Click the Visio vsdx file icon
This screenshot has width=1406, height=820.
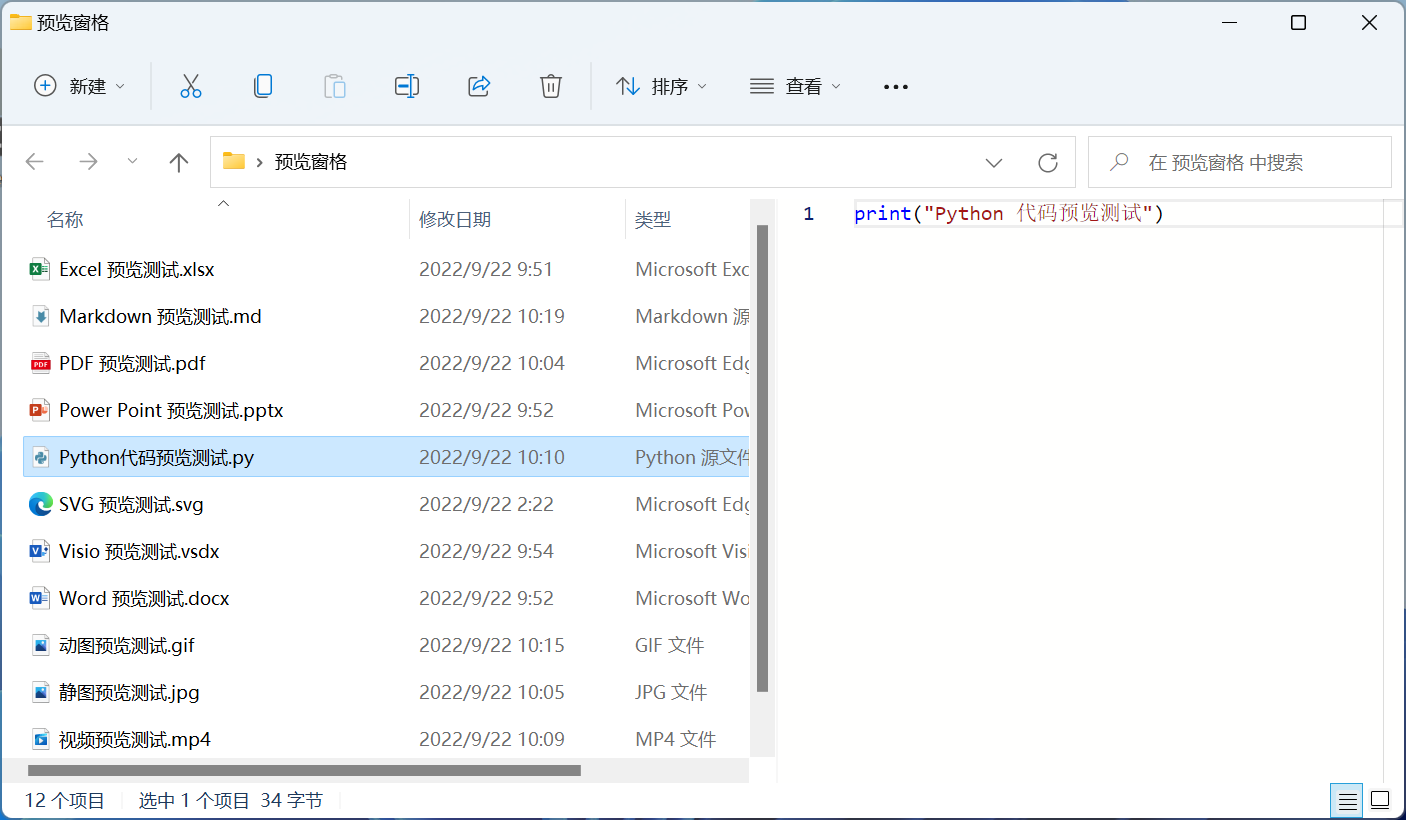tap(40, 551)
